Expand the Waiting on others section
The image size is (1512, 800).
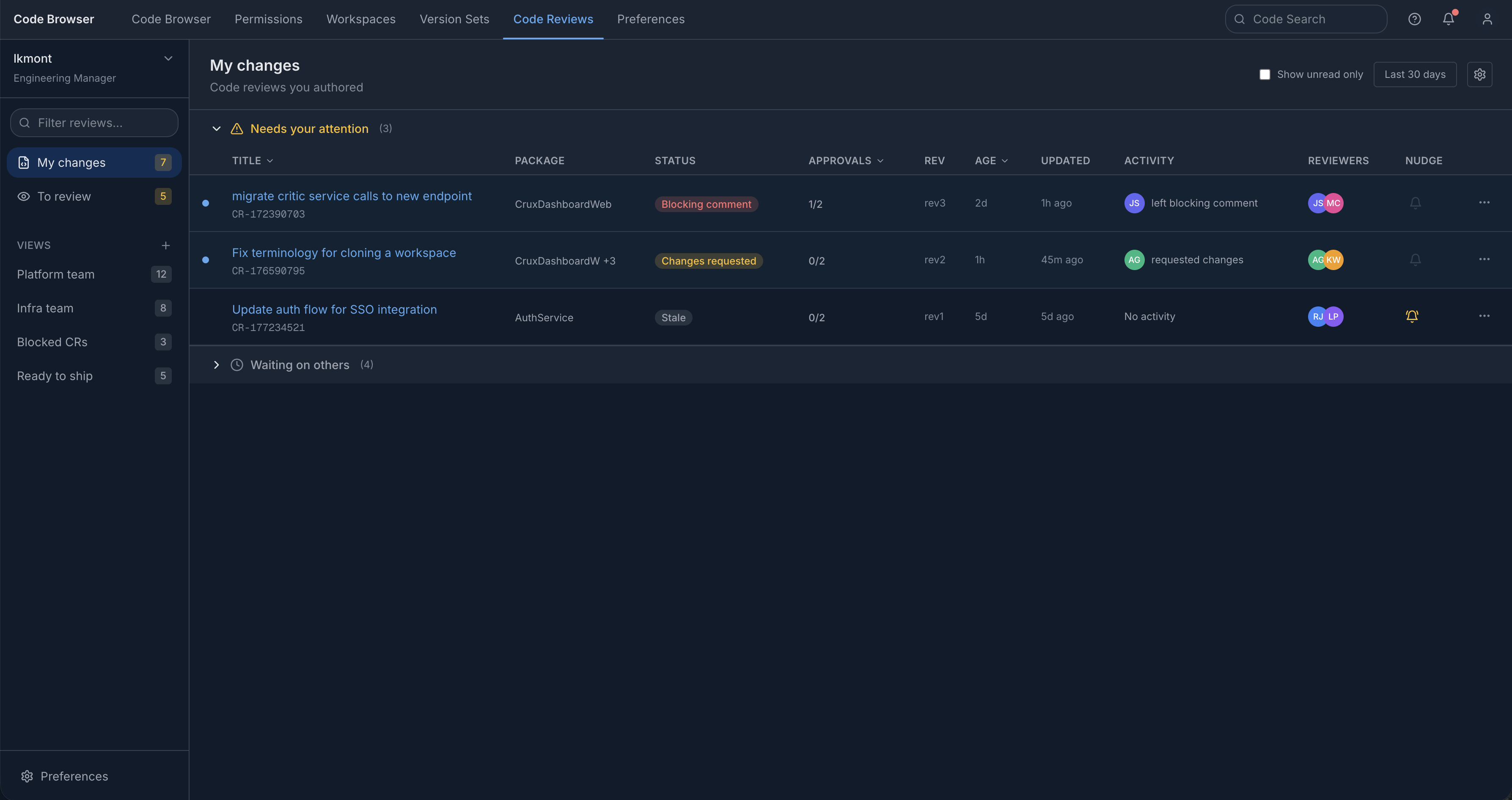tap(216, 365)
